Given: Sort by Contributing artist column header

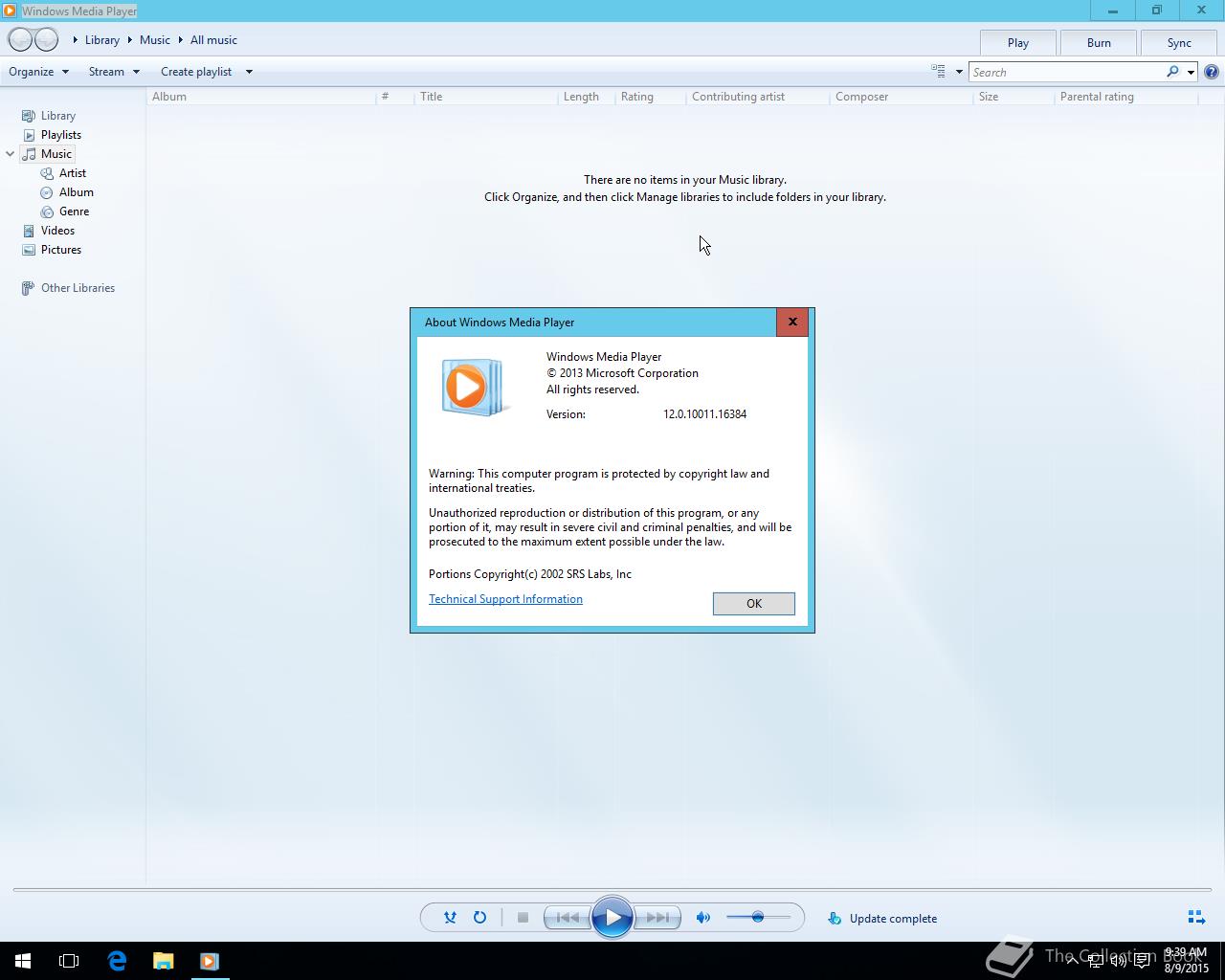Looking at the screenshot, I should [757, 97].
